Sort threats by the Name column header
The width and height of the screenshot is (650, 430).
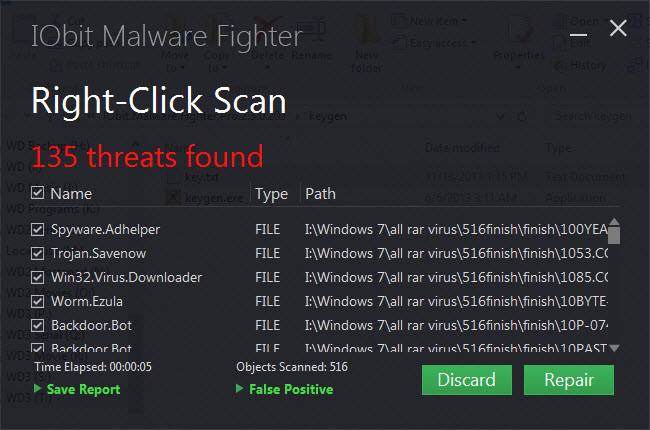click(71, 193)
